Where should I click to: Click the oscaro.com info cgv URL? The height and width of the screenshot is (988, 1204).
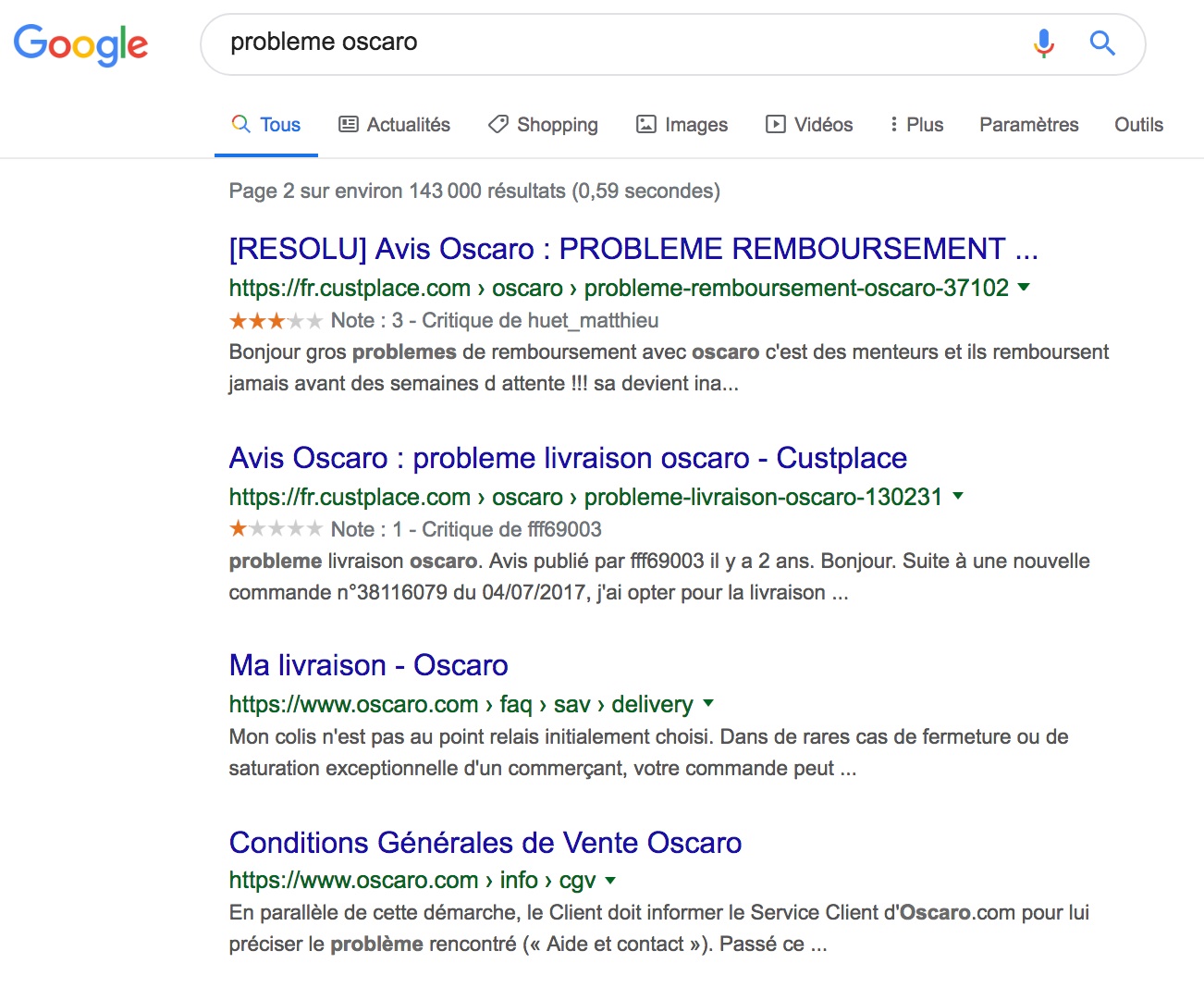(x=412, y=880)
